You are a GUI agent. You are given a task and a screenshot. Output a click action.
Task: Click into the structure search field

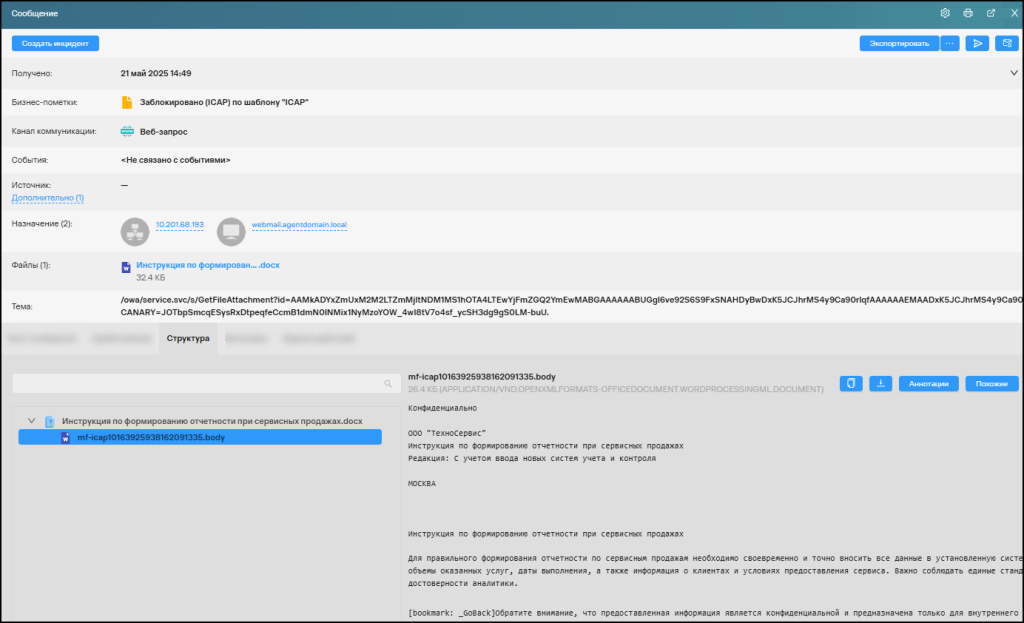click(195, 383)
